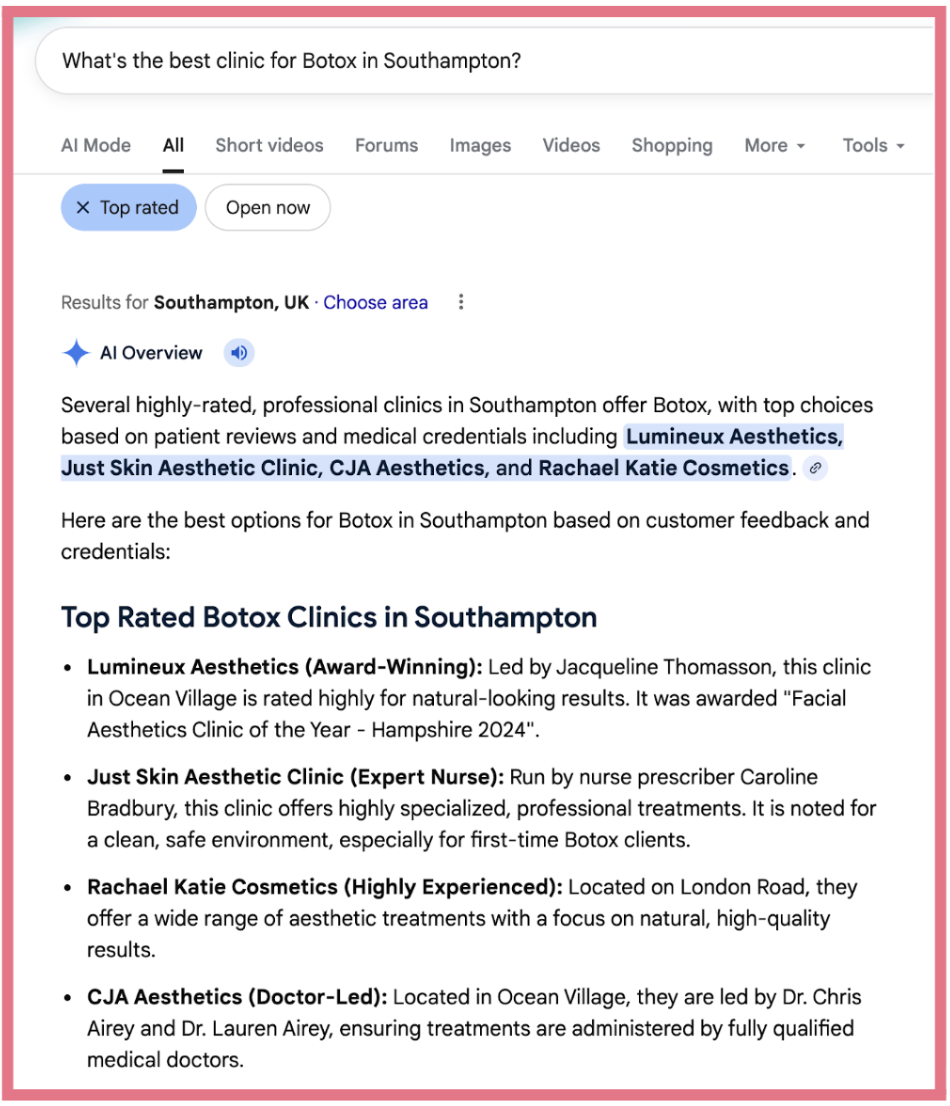The image size is (950, 1106).
Task: Switch to the Videos tab
Action: pyautogui.click(x=570, y=145)
